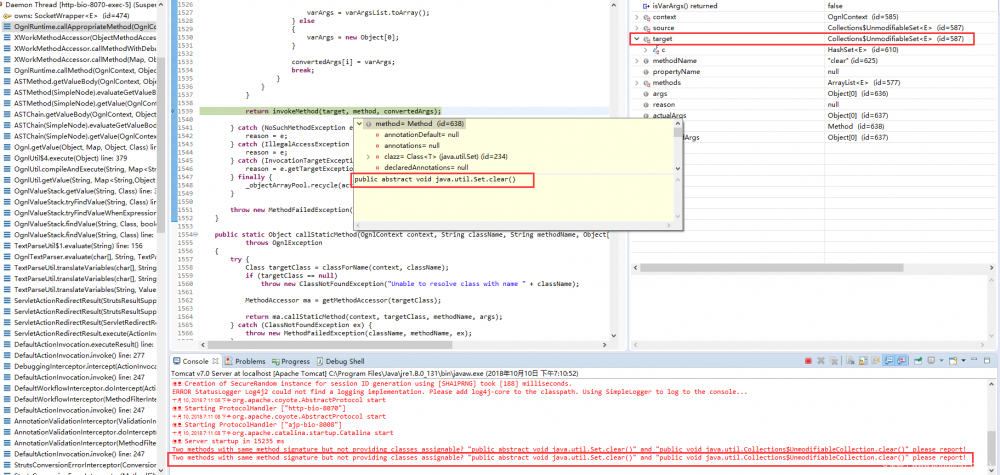The width and height of the screenshot is (1000, 475).
Task: Toggle show console on standard output change
Action: coord(888,361)
